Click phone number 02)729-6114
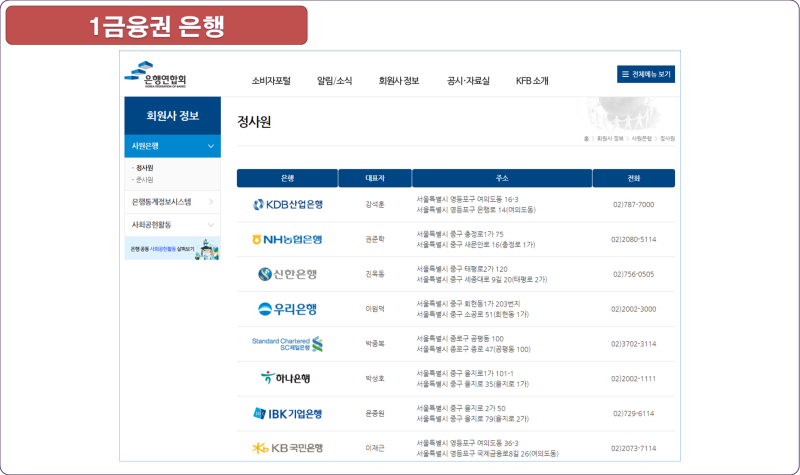This screenshot has width=800, height=475. [634, 414]
